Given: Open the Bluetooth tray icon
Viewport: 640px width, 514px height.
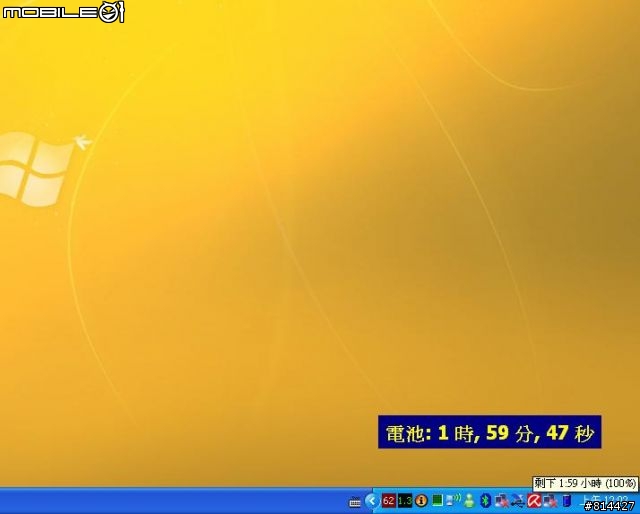Looking at the screenshot, I should pyautogui.click(x=485, y=501).
